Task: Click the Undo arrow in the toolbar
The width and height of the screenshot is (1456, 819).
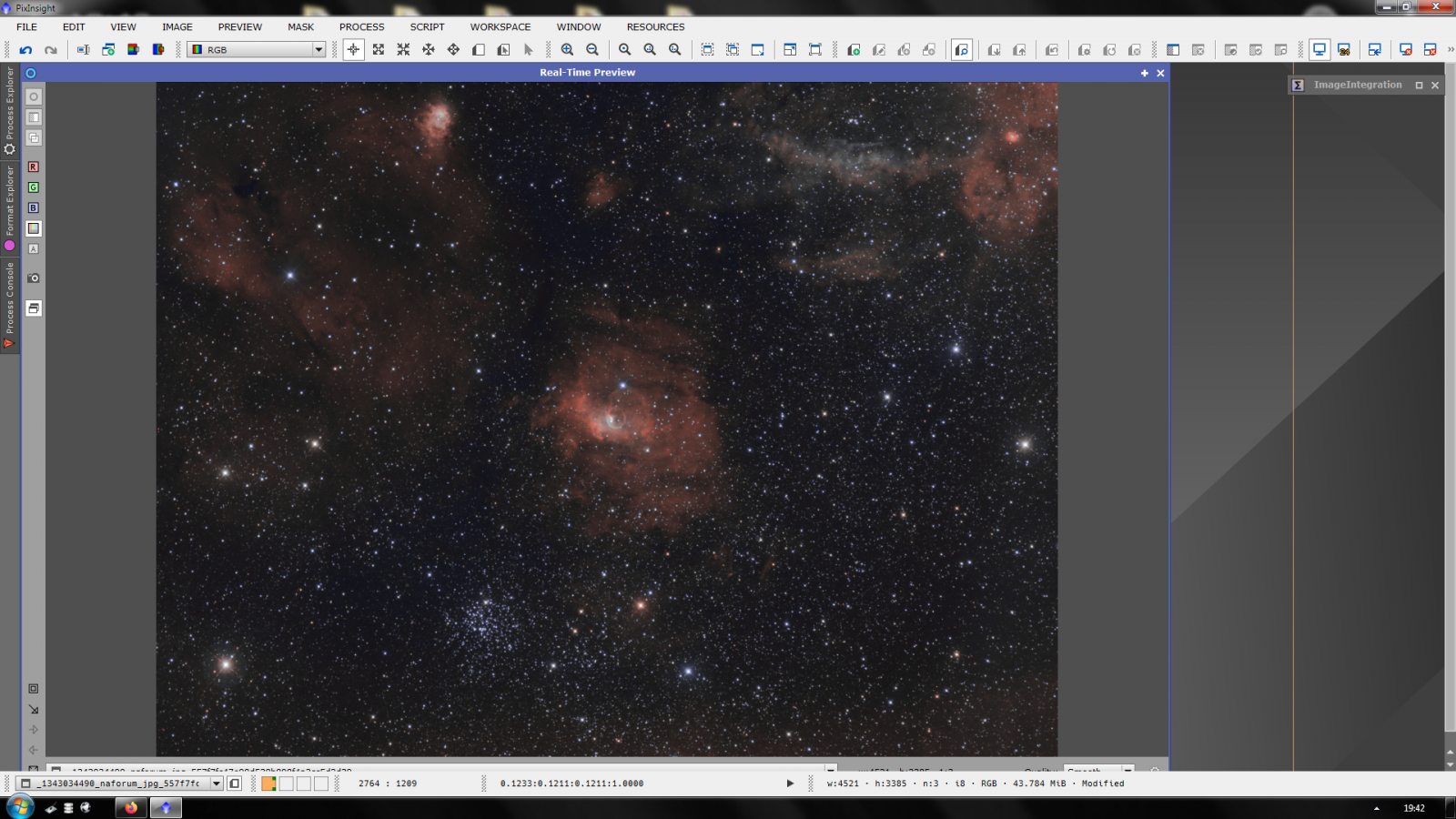Action: pyautogui.click(x=25, y=50)
